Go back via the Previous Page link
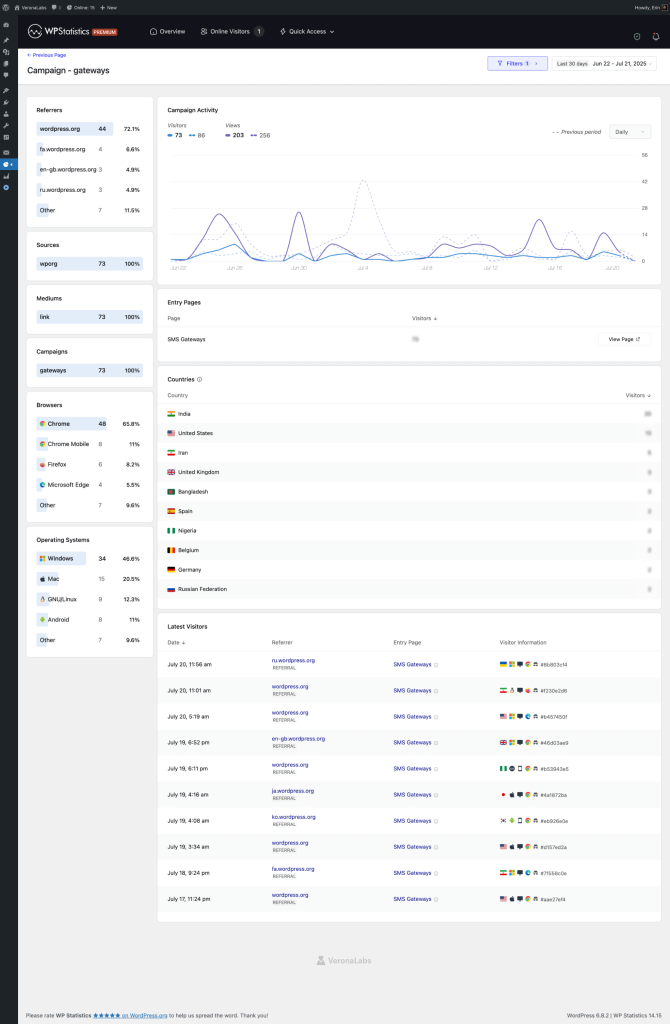This screenshot has height=1024, width=670. 46,55
